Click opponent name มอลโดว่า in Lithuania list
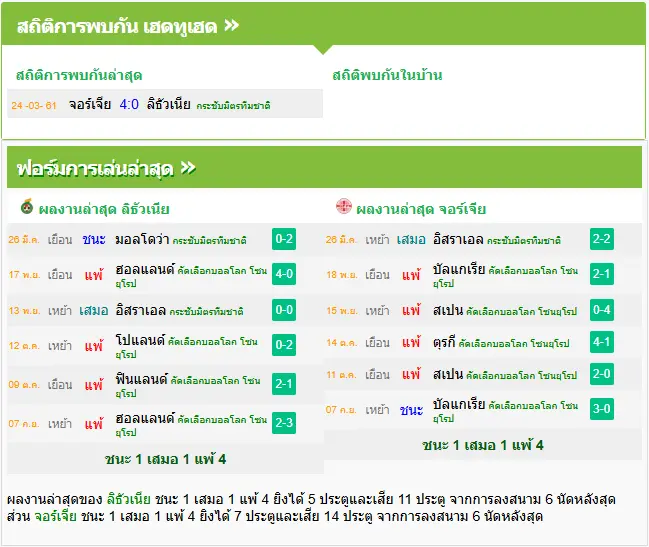Viewport: 649px width, 547px height. tap(142, 240)
